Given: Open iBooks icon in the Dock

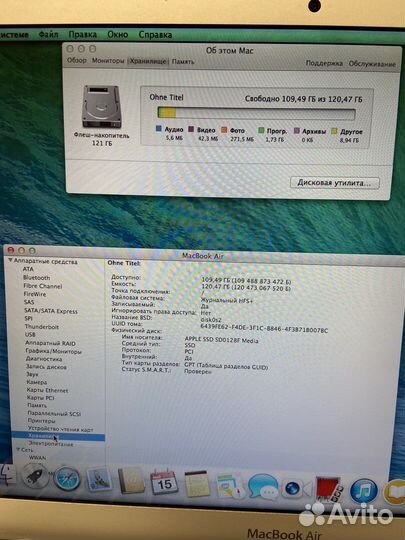Looking at the screenshot, I should 395,492.
